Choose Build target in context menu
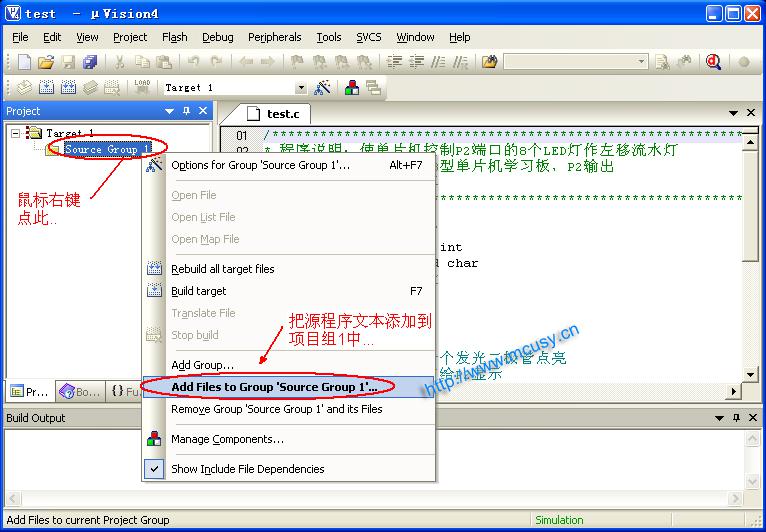This screenshot has height=532, width=766. tap(288, 291)
